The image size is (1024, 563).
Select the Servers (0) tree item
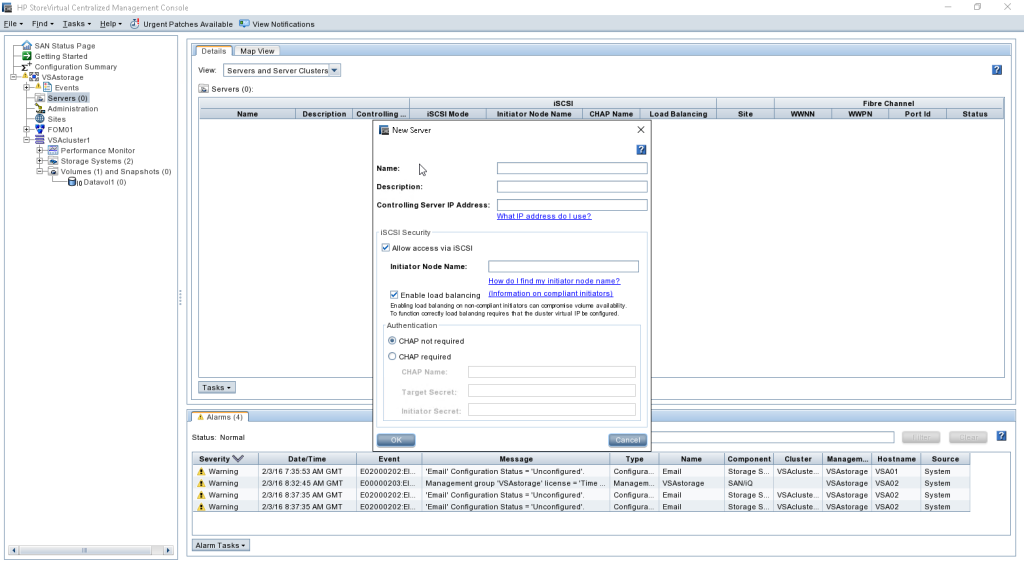(67, 98)
